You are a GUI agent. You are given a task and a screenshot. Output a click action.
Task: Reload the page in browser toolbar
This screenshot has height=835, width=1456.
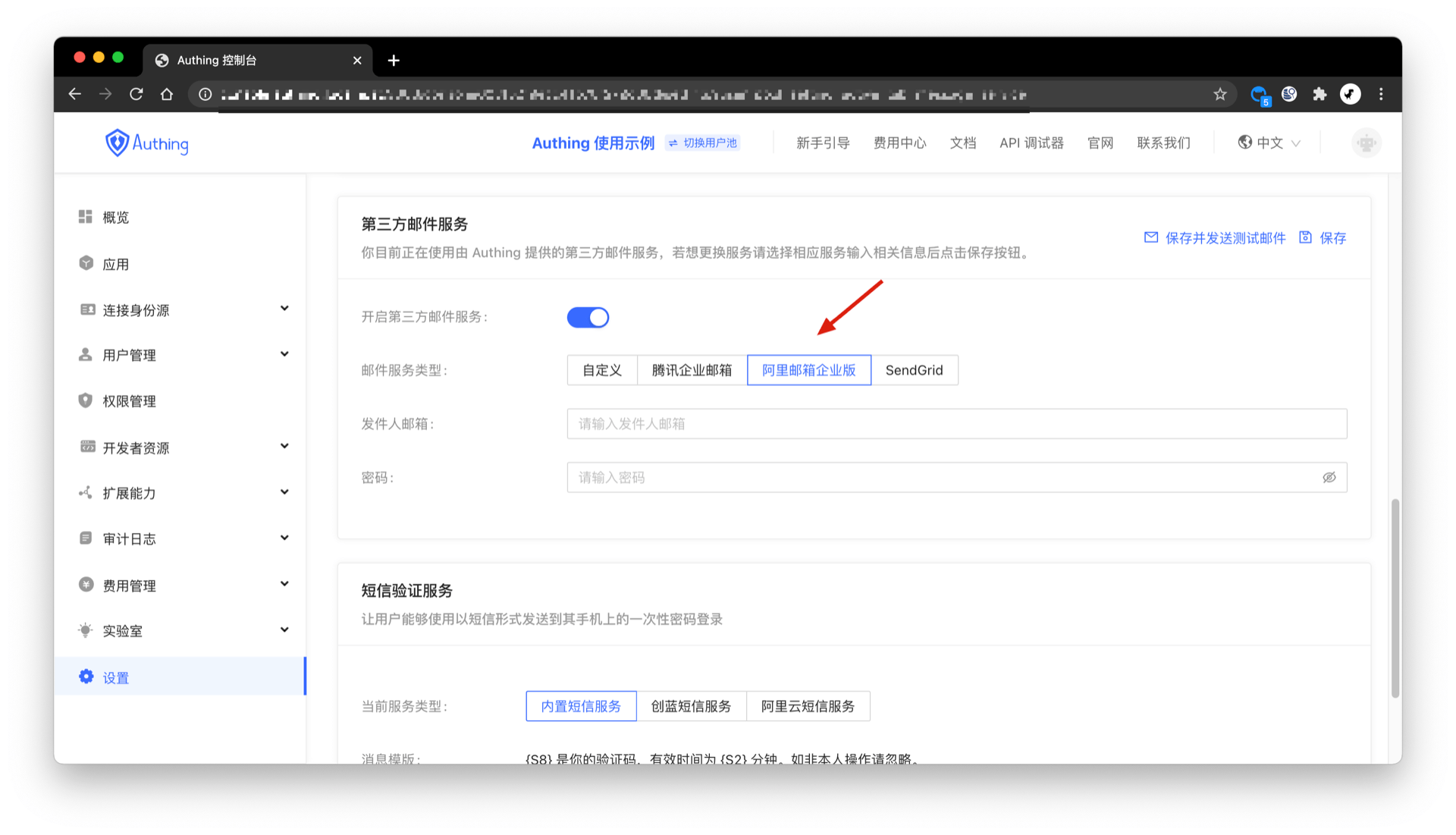pyautogui.click(x=136, y=94)
